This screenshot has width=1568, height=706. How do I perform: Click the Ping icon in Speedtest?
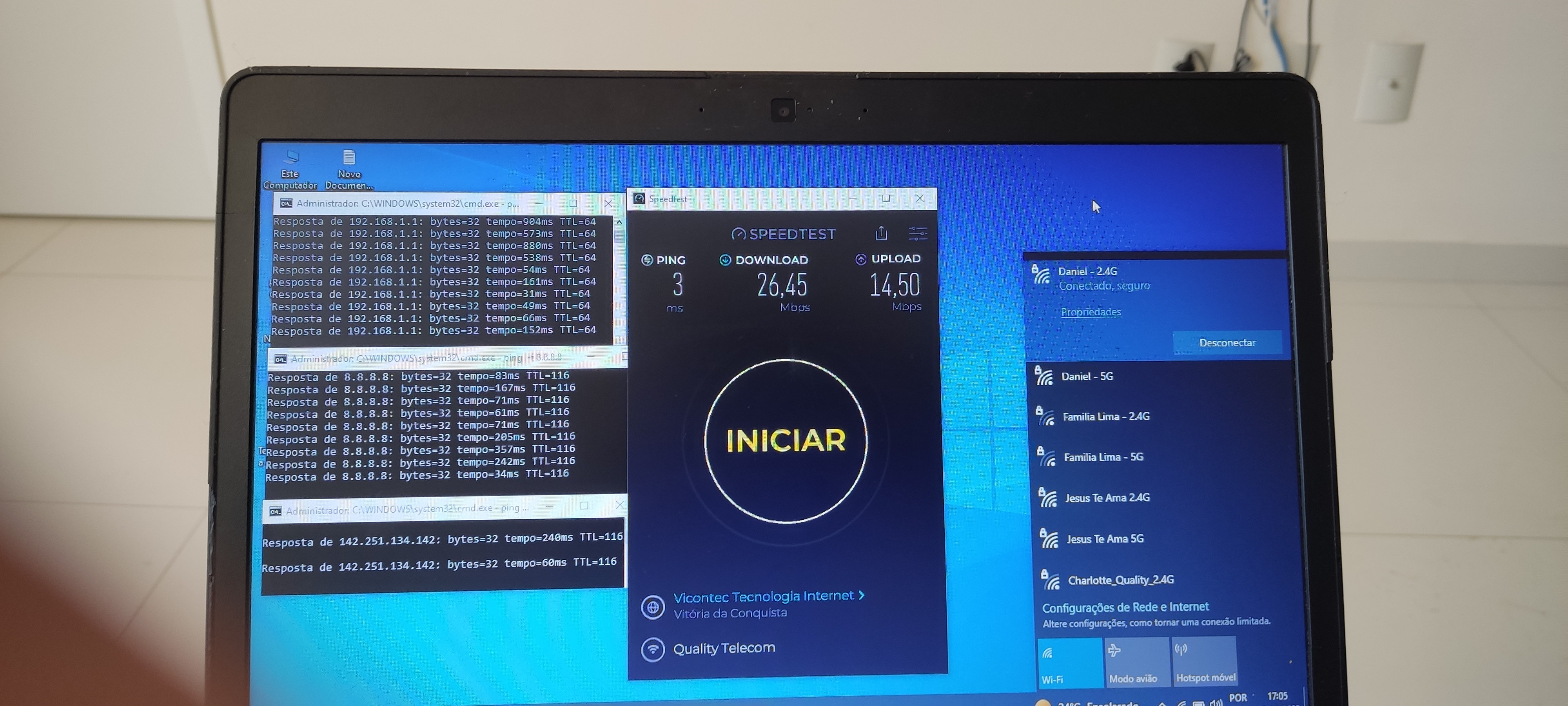point(647,260)
